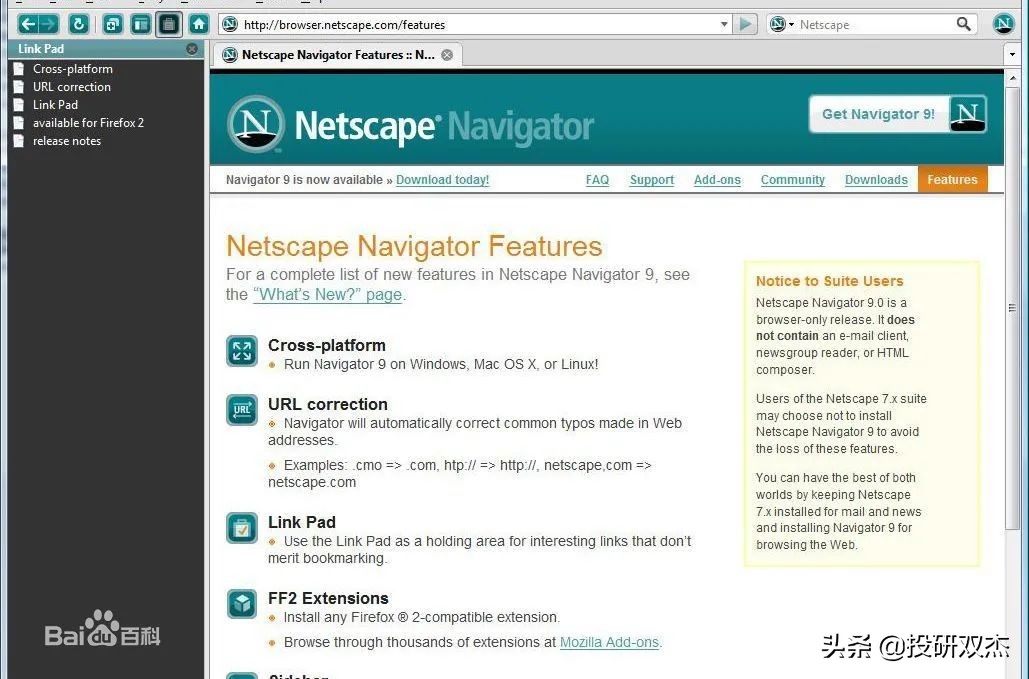Screen dimensions: 1029x679
Task: Open the 'release notes' Link Pad entry
Action: pos(67,141)
